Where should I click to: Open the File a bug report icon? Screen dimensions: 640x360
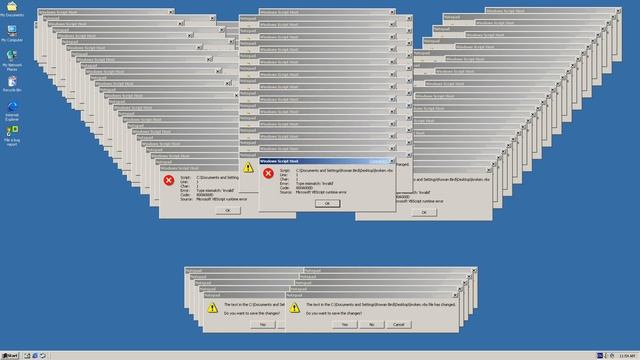pyautogui.click(x=12, y=136)
